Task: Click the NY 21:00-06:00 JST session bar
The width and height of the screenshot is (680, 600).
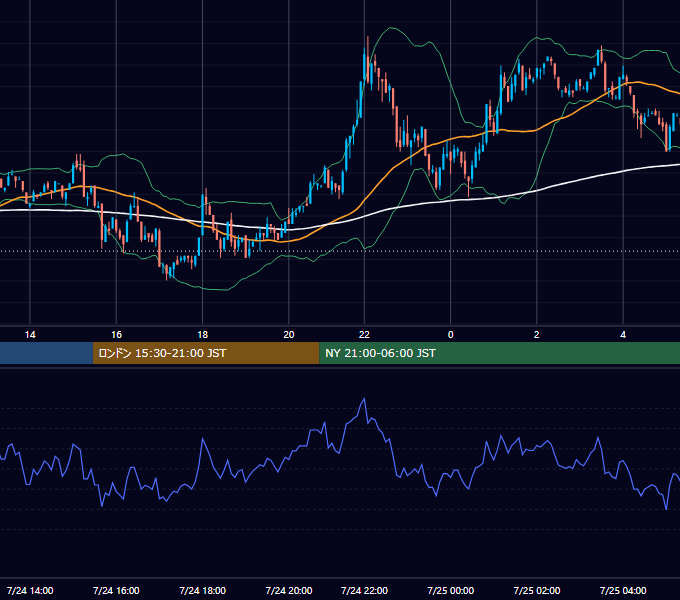Action: point(500,353)
